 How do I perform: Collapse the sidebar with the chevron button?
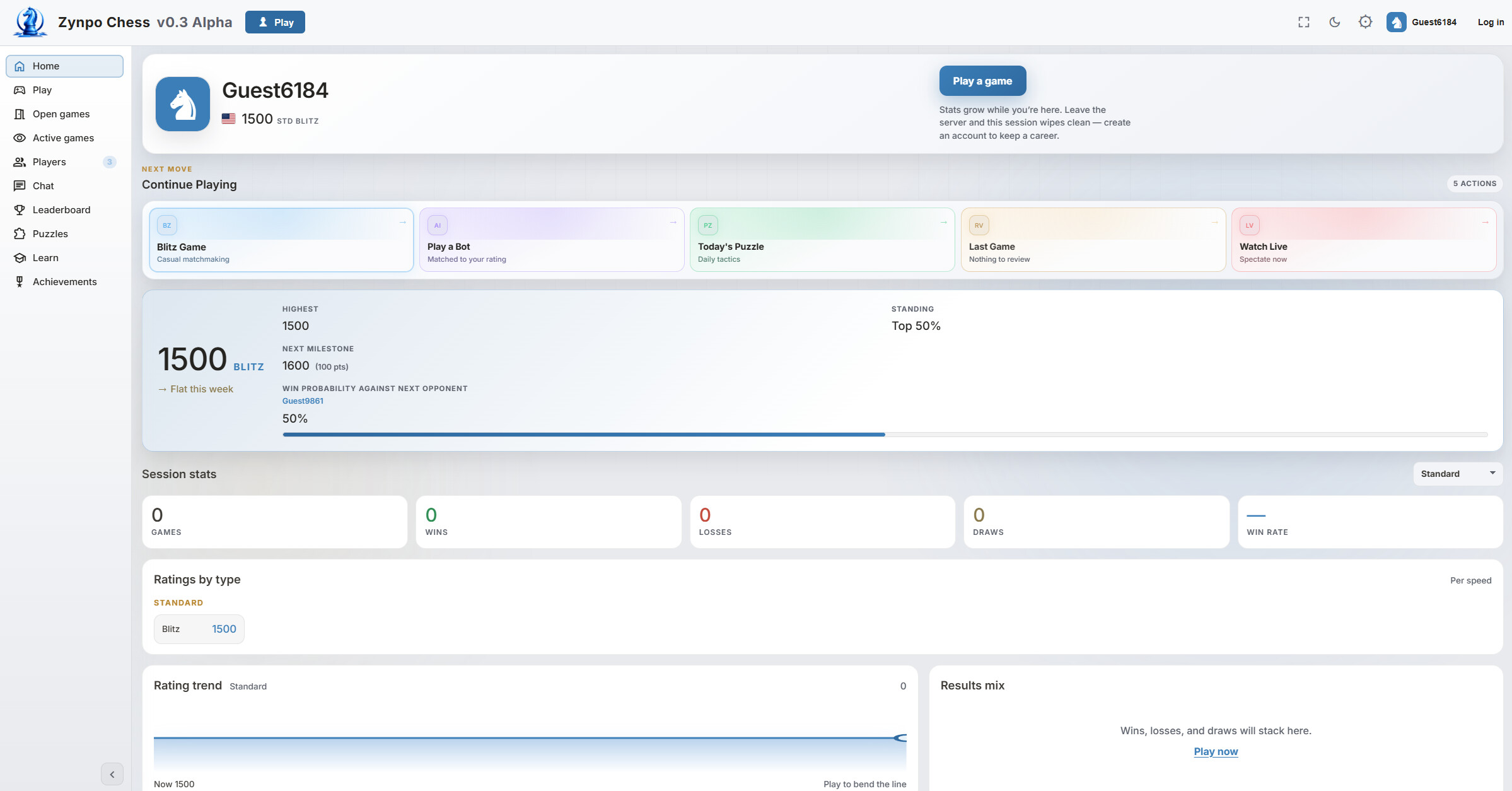tap(112, 774)
